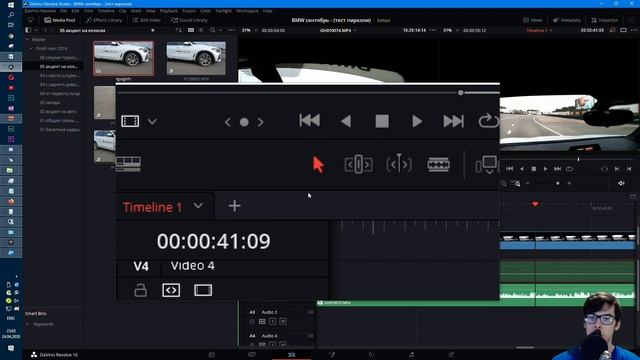
Task: Show the audio Mixer panel
Action: 533,20
